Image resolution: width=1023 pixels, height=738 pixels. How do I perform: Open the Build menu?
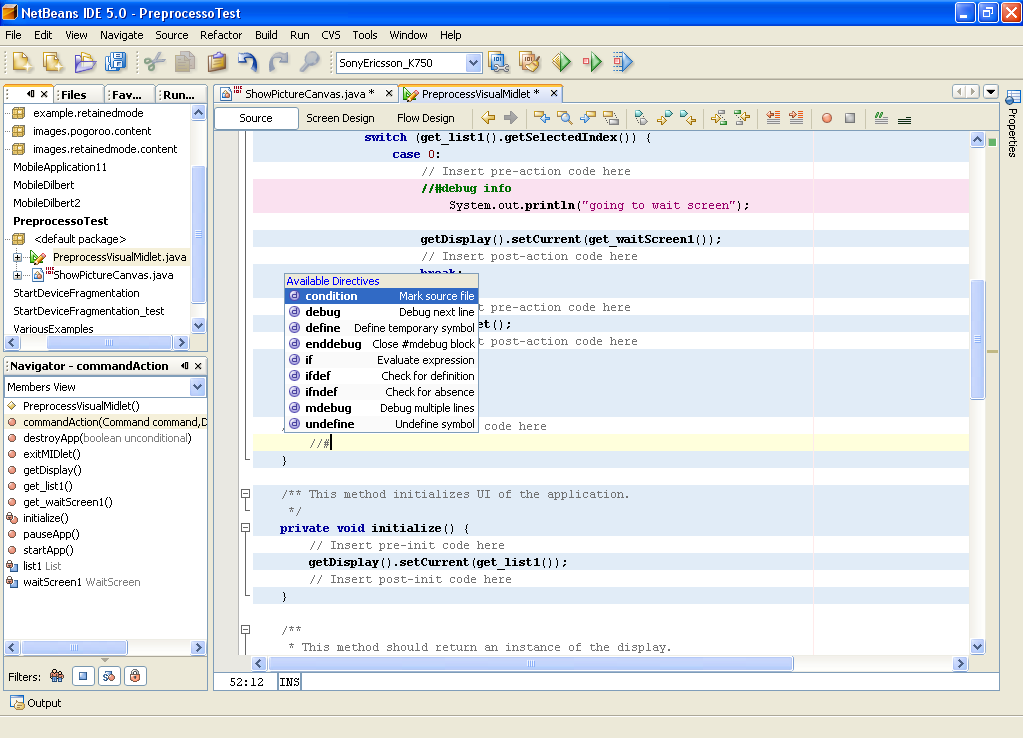pos(266,35)
